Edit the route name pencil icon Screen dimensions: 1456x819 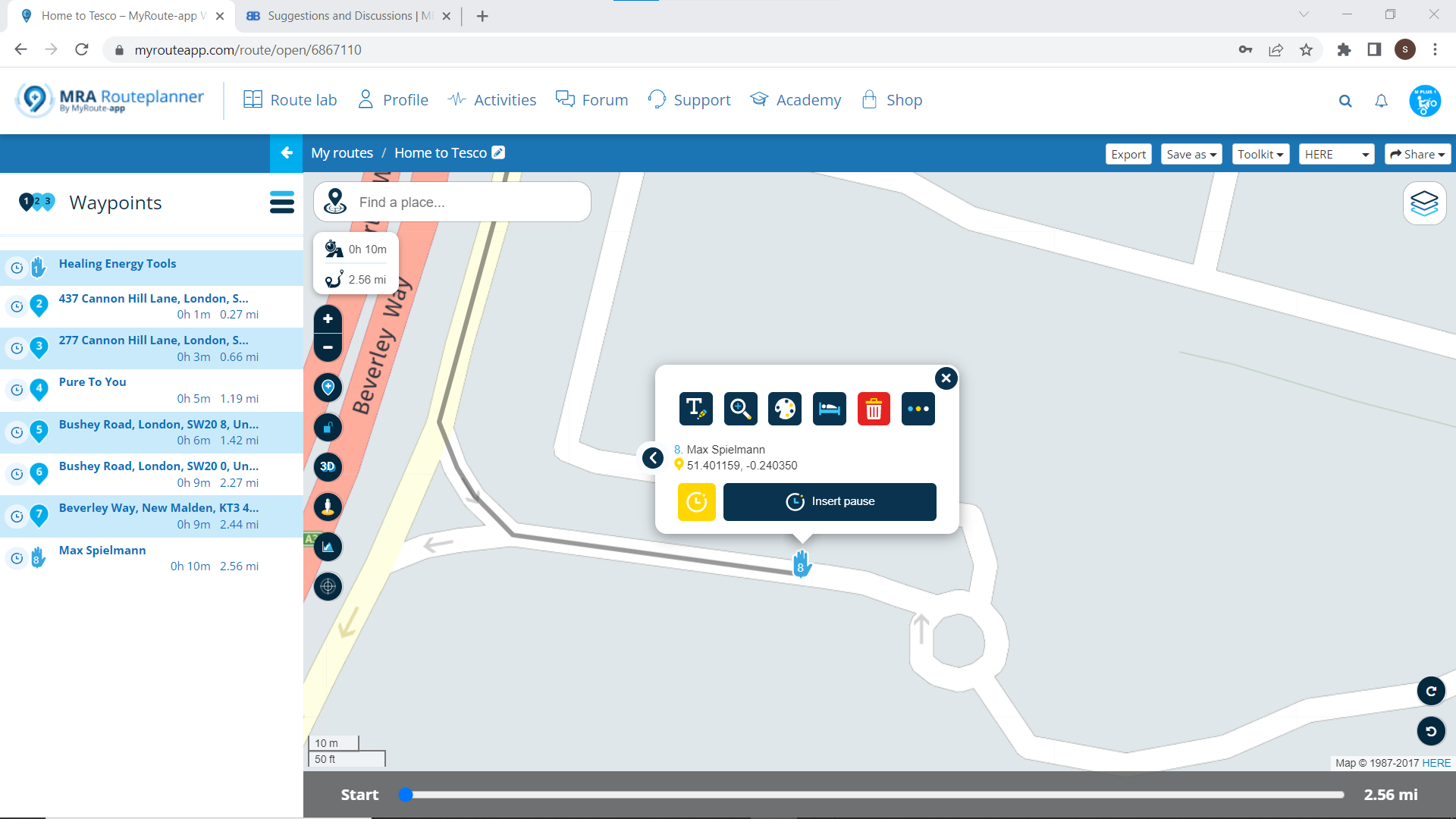[x=498, y=152]
